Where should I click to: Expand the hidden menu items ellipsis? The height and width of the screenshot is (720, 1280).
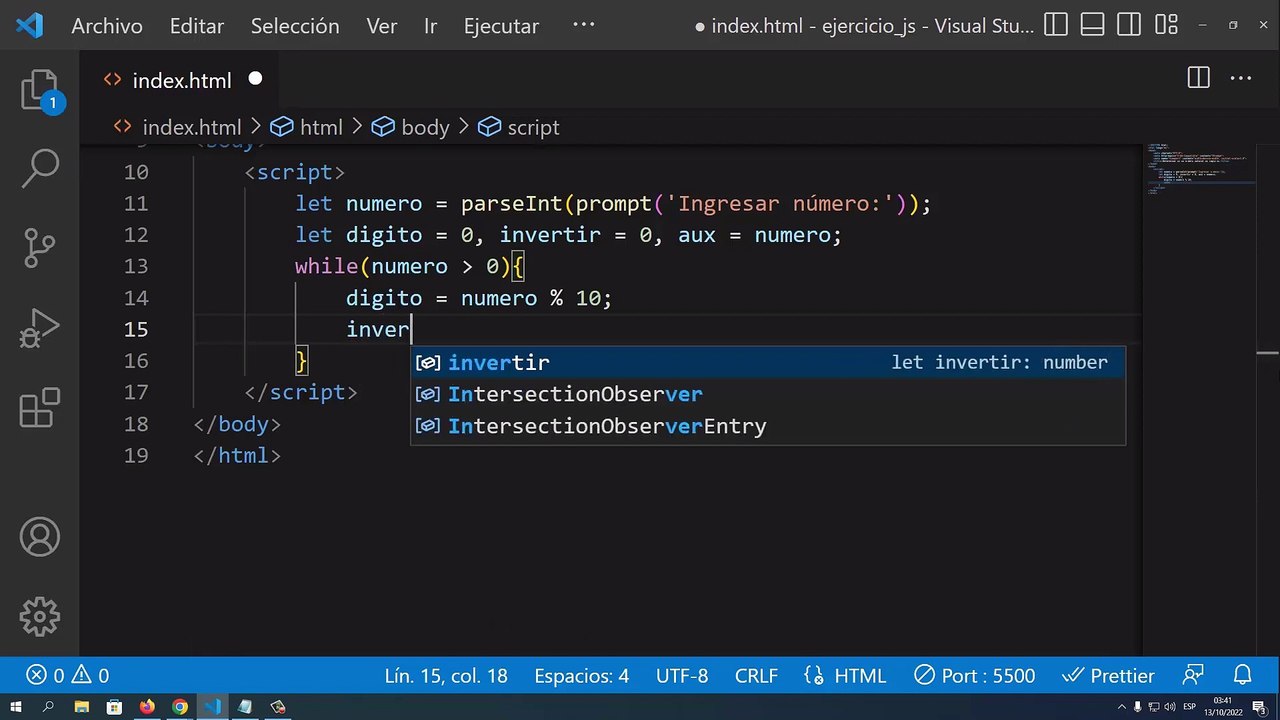coord(583,25)
